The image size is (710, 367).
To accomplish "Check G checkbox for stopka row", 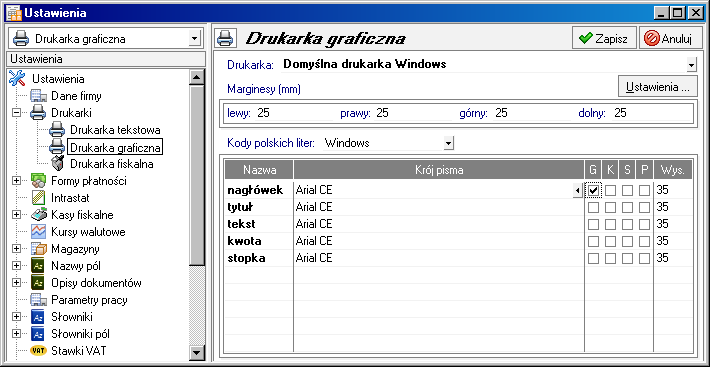I will pyautogui.click(x=593, y=258).
